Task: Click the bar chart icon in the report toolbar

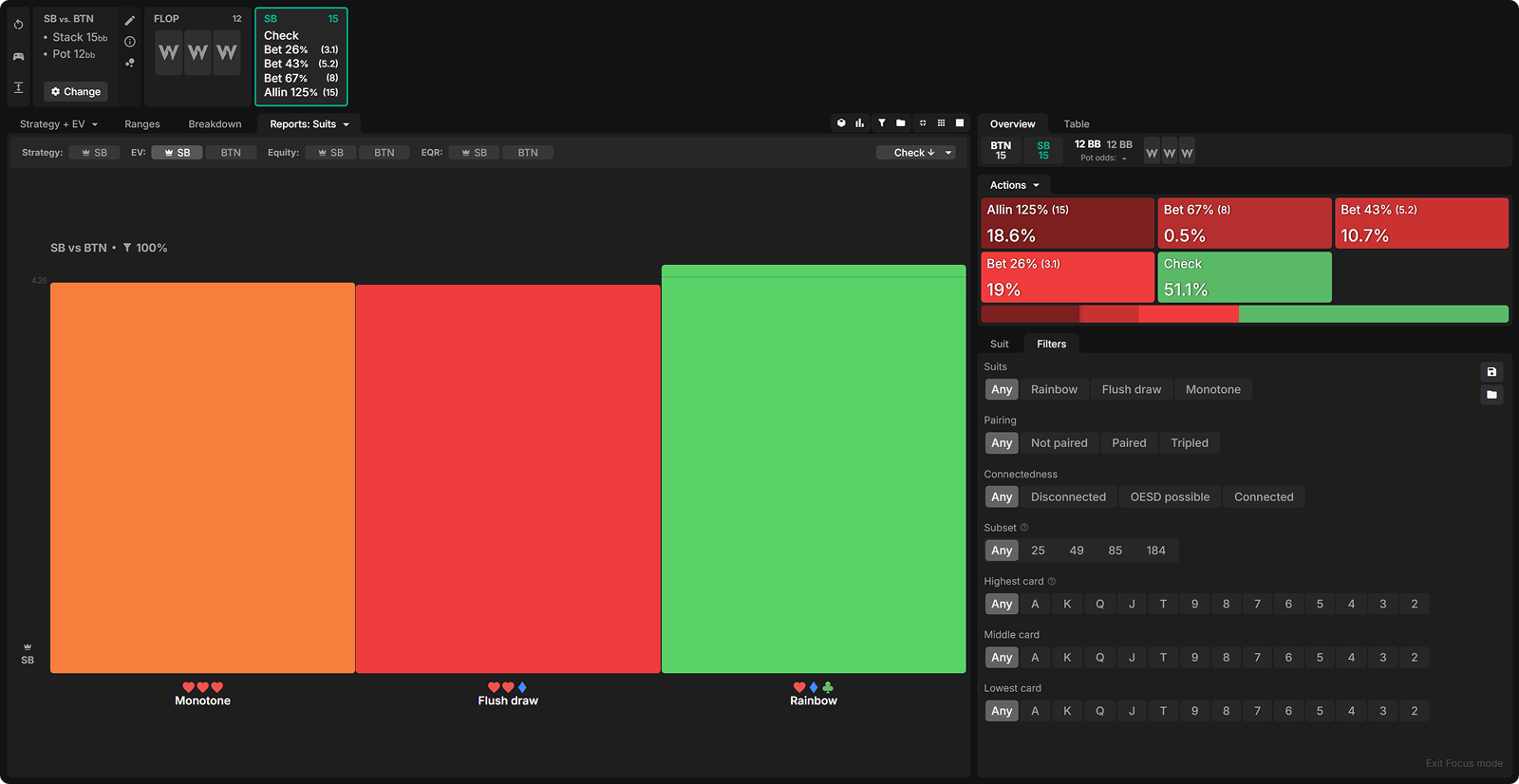Action: 860,123
